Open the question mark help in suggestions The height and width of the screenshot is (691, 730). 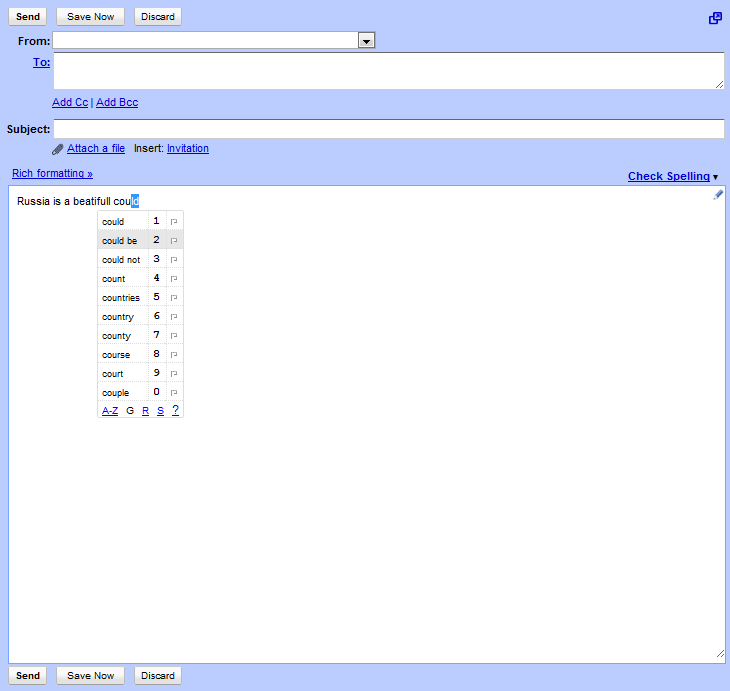175,411
